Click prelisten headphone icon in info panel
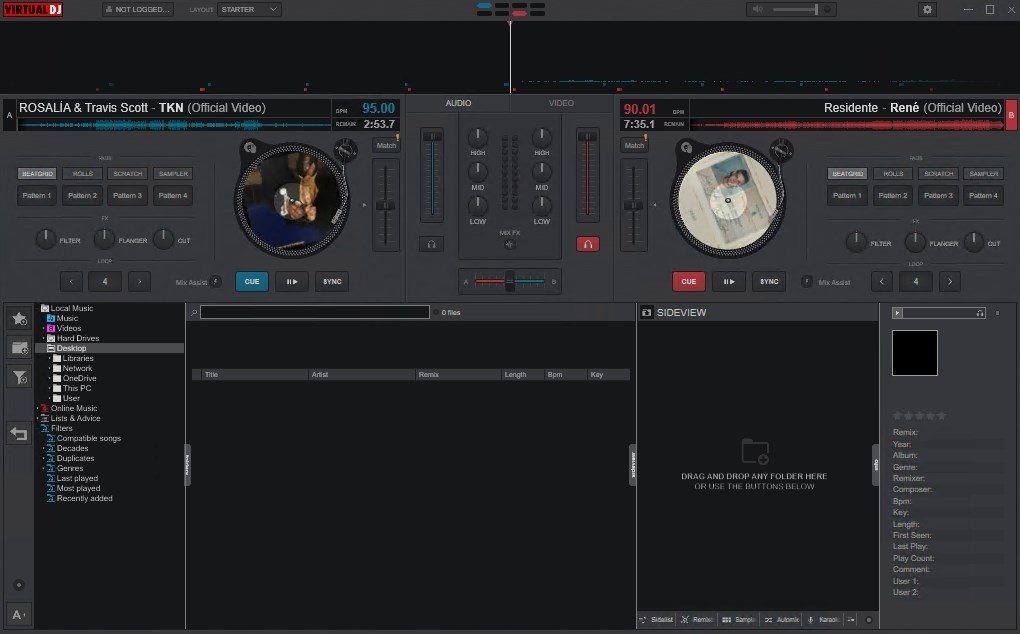The width and height of the screenshot is (1020, 634). [980, 313]
